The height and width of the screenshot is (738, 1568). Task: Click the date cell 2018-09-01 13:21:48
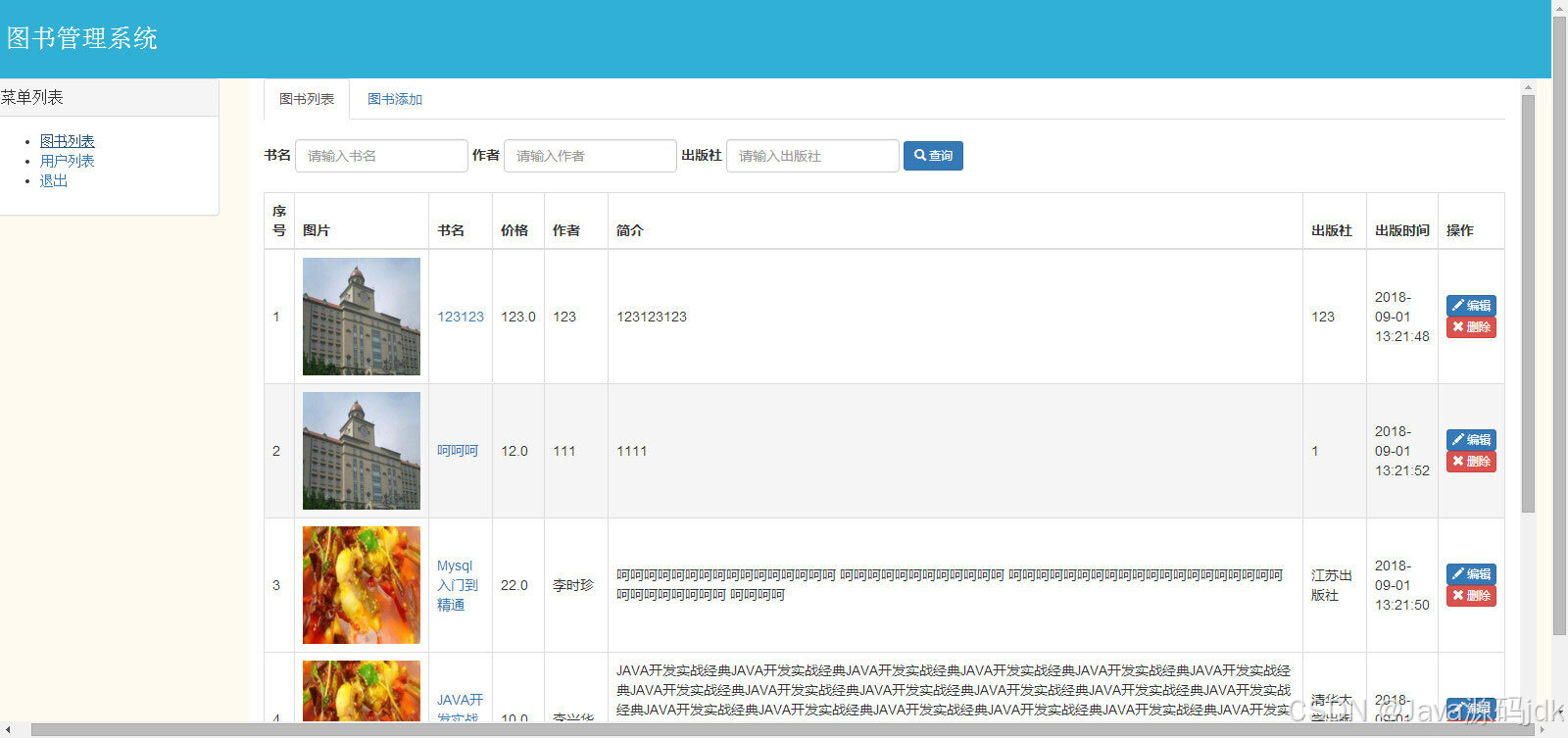point(1402,317)
